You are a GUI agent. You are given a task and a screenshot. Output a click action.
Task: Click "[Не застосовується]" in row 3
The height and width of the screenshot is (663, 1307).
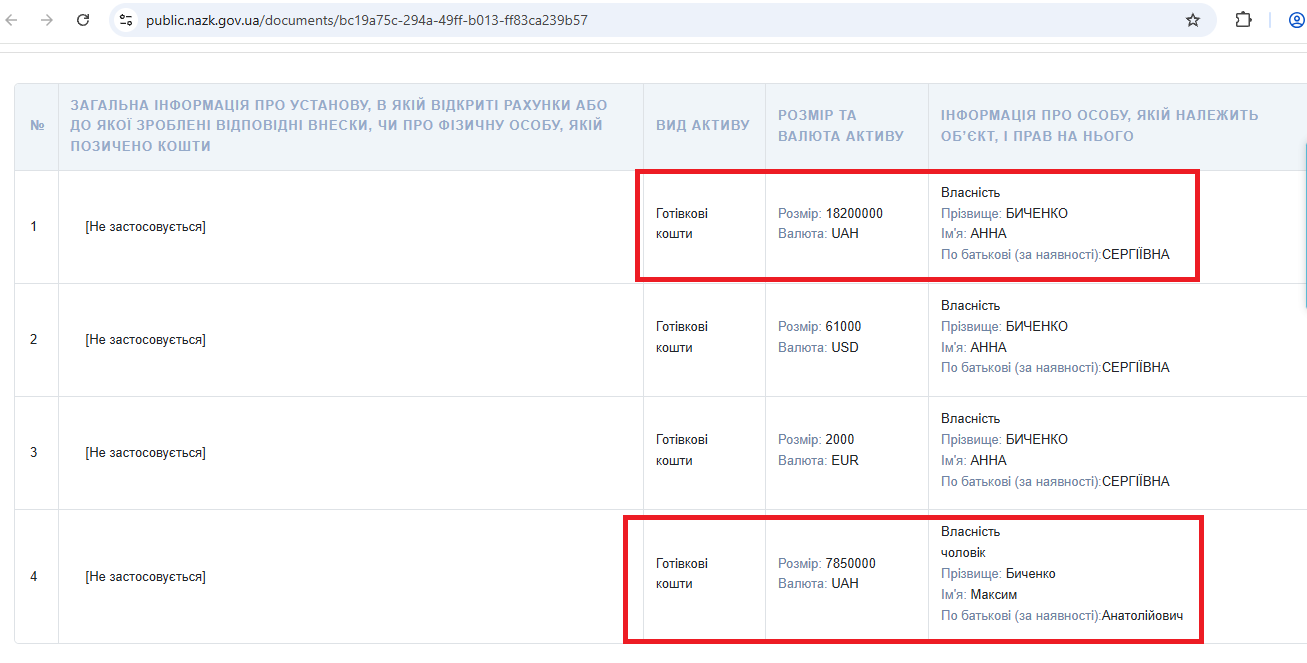tap(145, 453)
